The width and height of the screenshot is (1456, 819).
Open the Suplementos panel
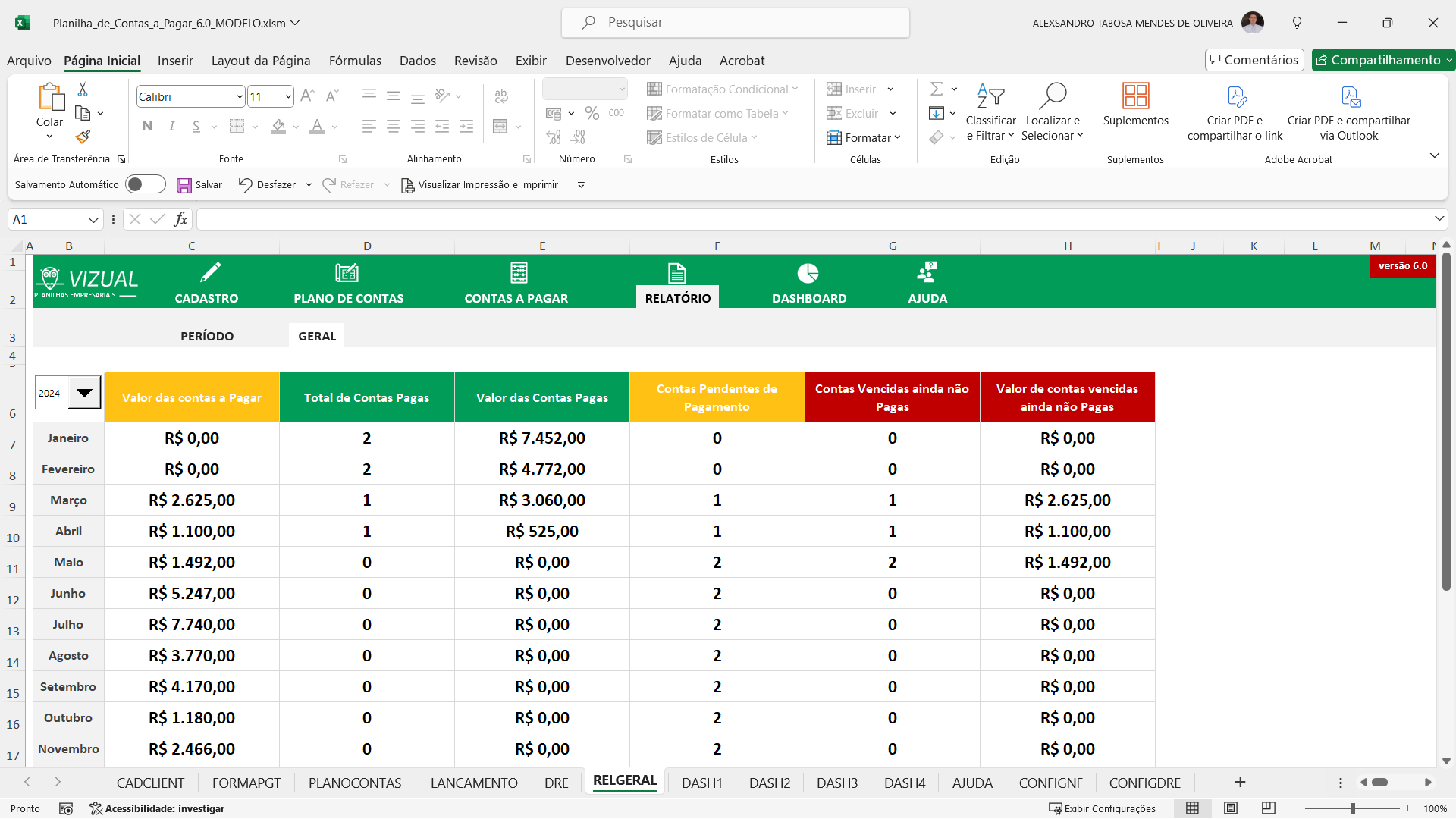[x=1134, y=112]
